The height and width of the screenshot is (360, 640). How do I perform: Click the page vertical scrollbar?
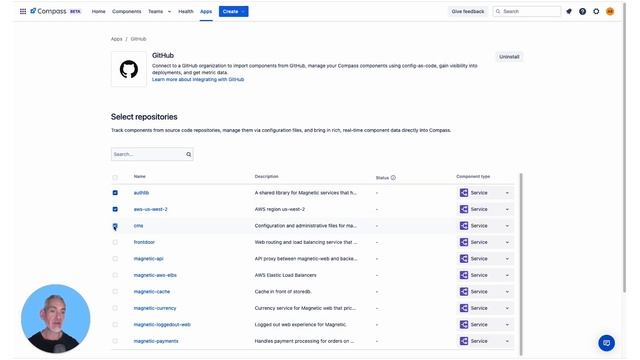pyautogui.click(x=624, y=147)
